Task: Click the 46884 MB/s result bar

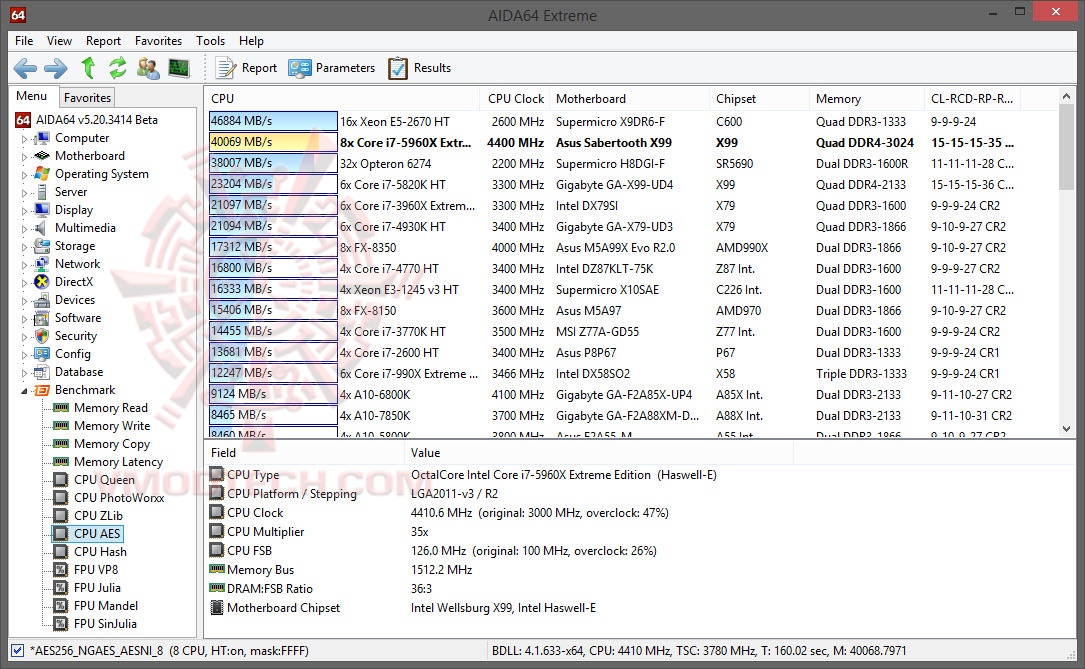Action: pos(273,121)
